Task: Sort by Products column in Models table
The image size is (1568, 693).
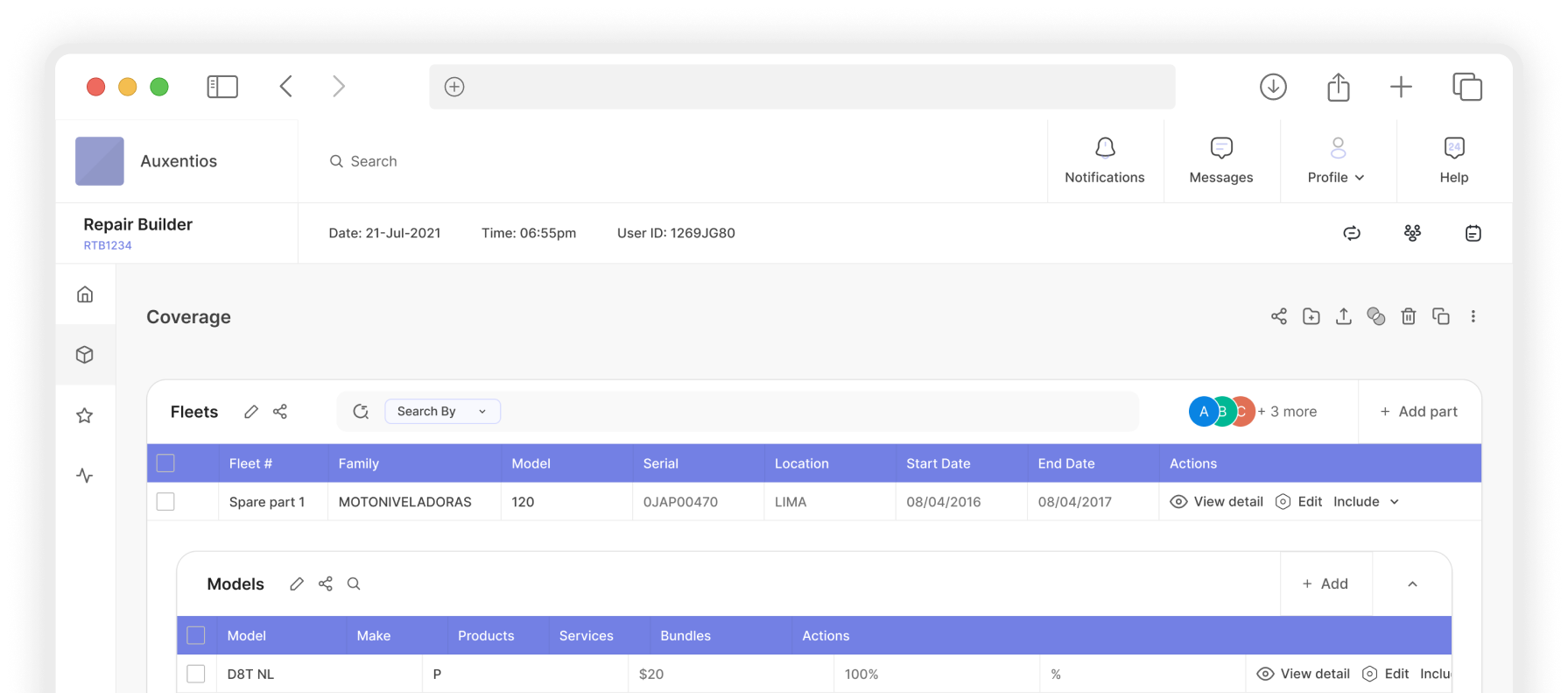Action: [x=486, y=636]
